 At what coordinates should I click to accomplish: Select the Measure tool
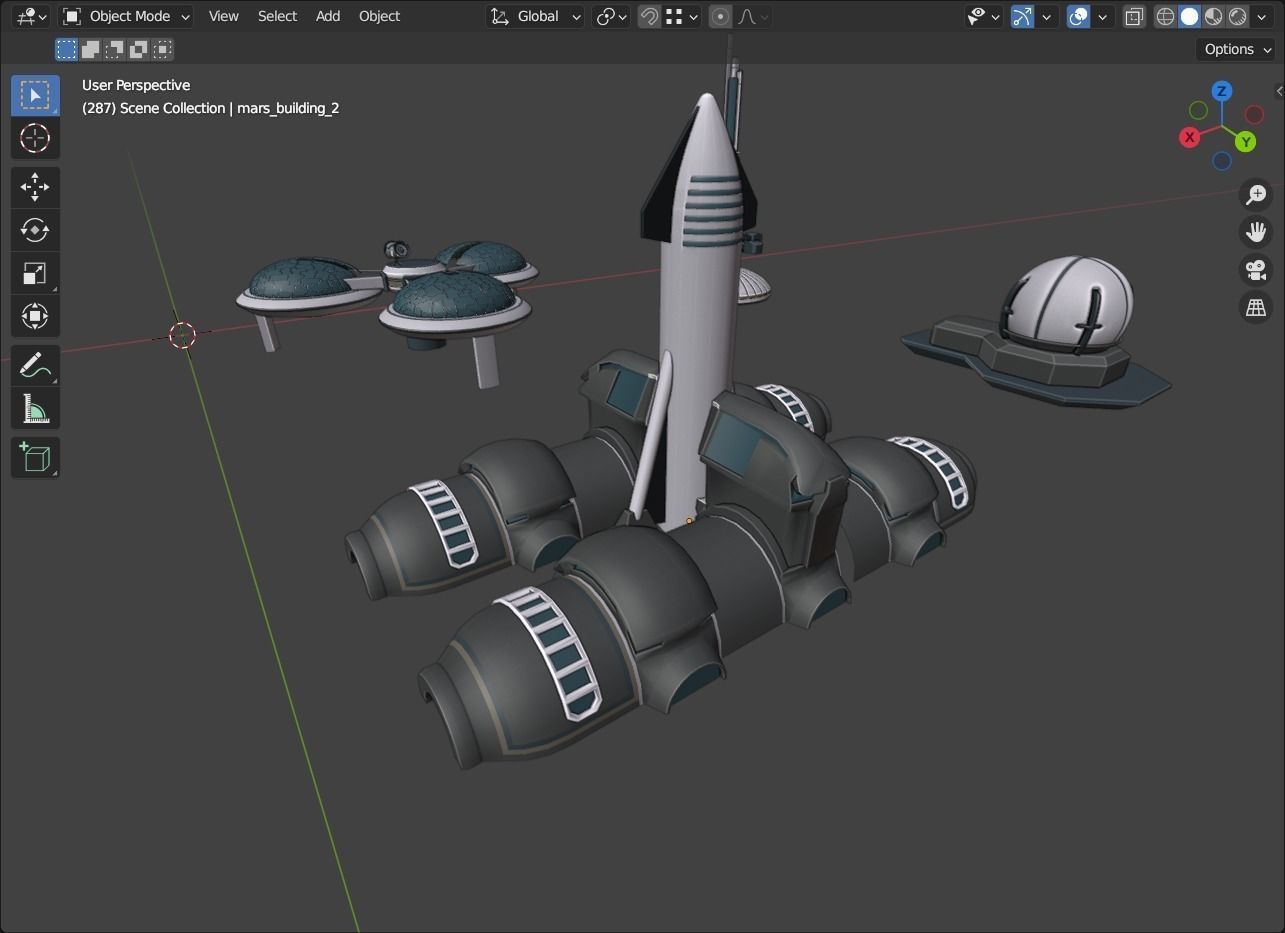click(35, 407)
